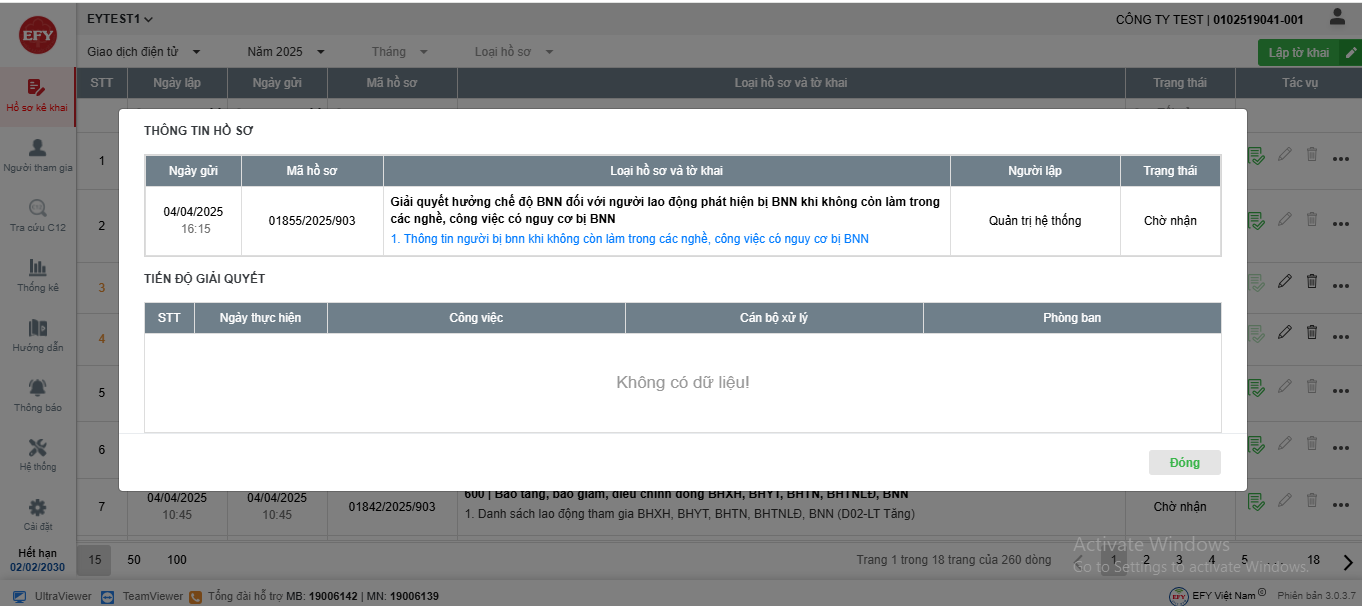Image resolution: width=1362 pixels, height=606 pixels.
Task: Open the Hệ thống tools menu
Action: click(37, 455)
